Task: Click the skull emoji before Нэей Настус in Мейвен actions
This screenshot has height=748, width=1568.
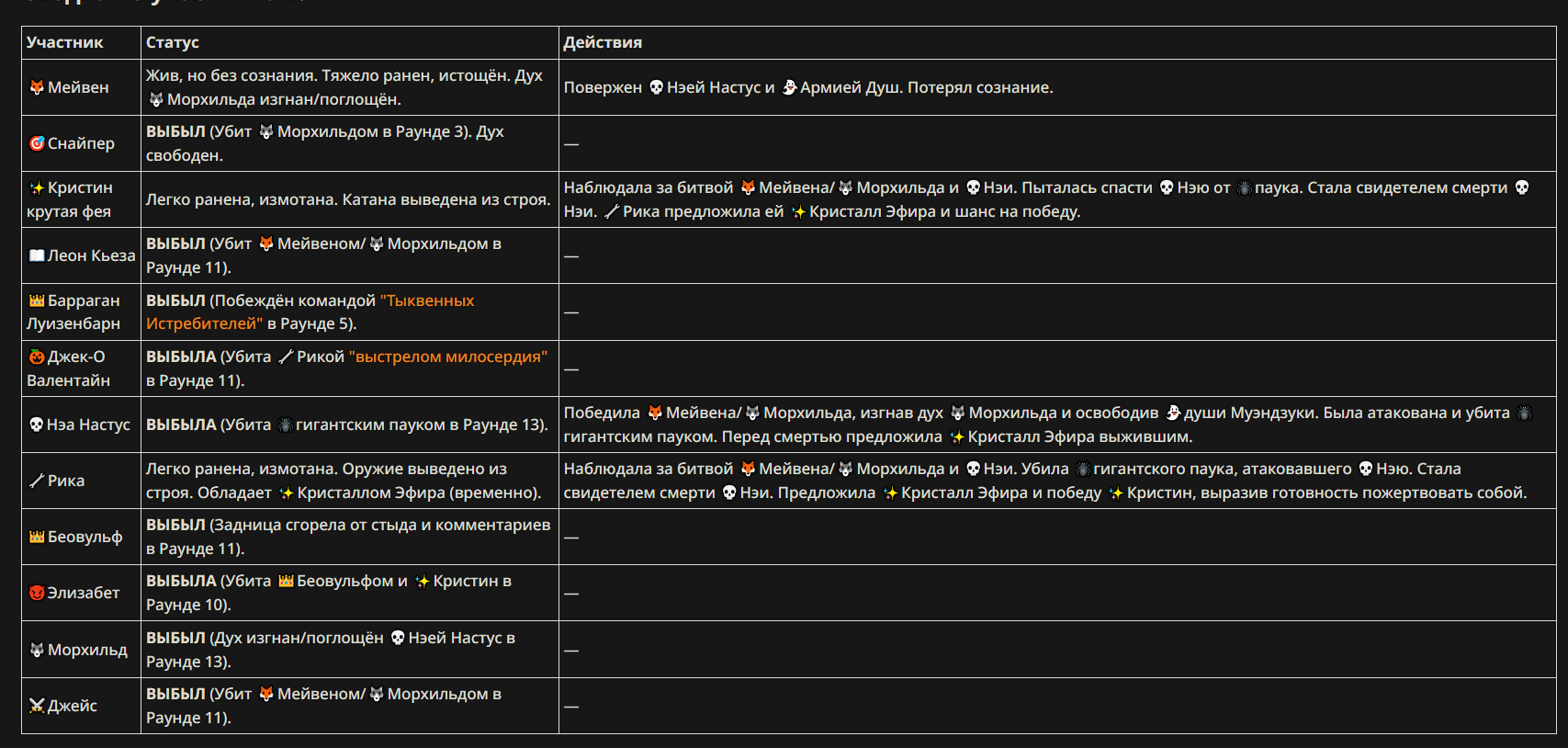Action: point(656,87)
